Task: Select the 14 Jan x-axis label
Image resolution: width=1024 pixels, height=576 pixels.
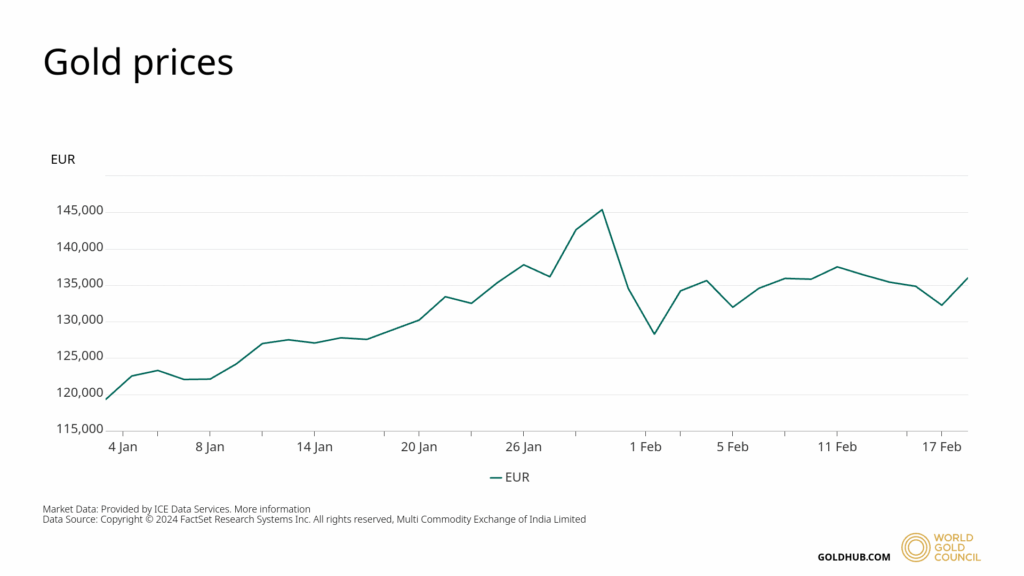Action: click(x=315, y=447)
